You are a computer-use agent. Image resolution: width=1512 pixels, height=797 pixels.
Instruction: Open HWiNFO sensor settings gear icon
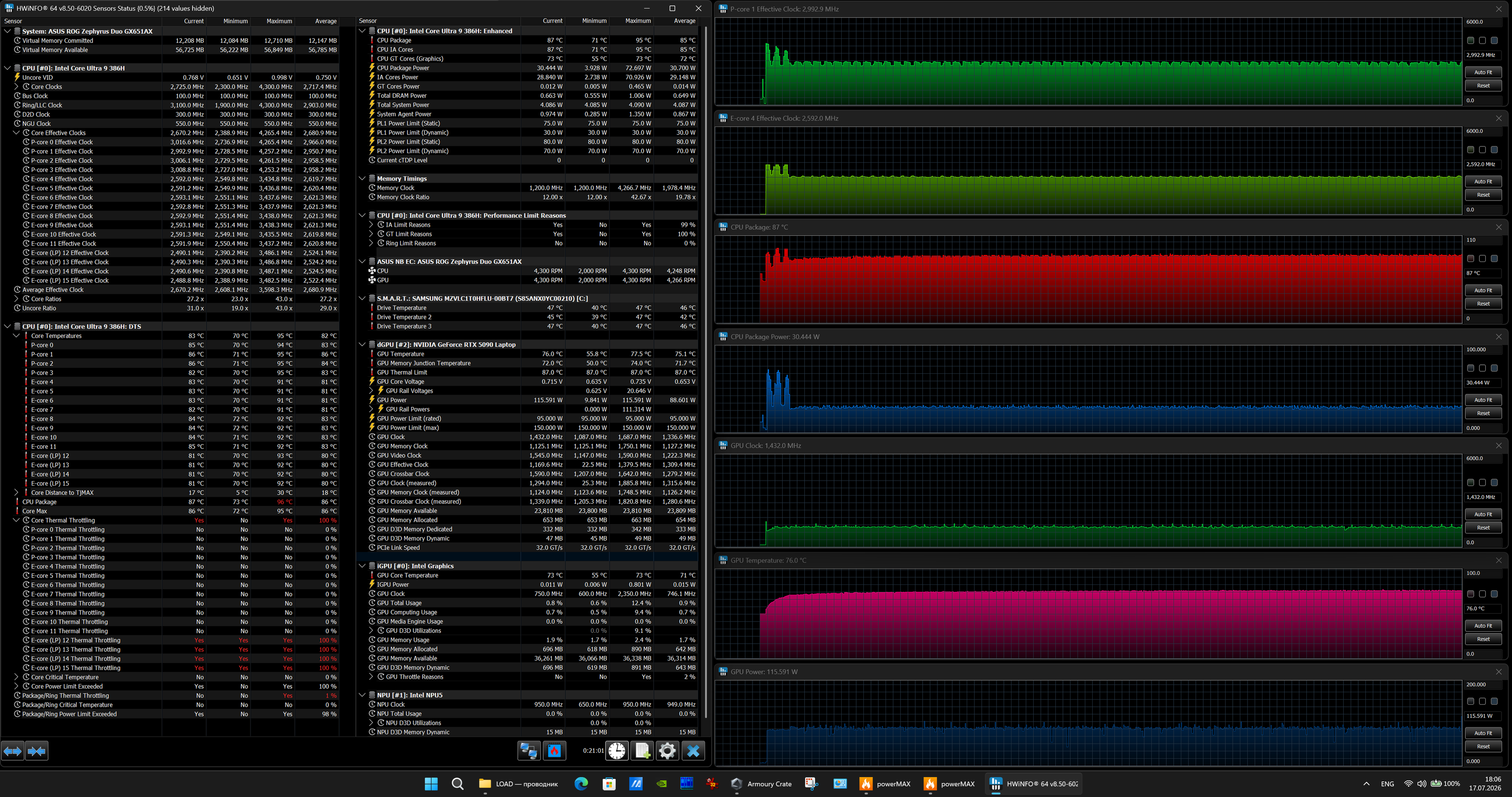click(667, 751)
